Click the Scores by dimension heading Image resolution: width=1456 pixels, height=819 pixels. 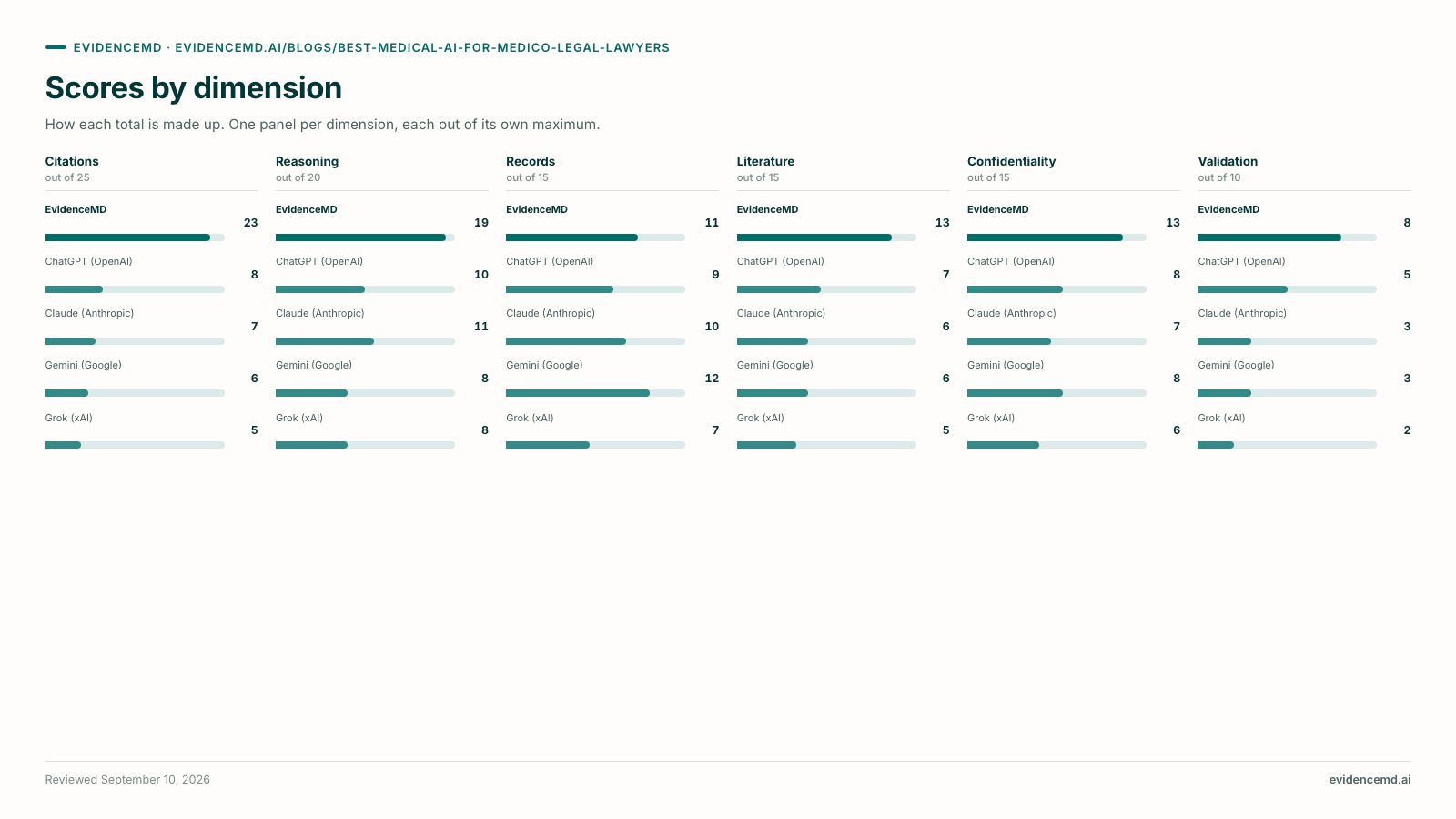coord(194,88)
